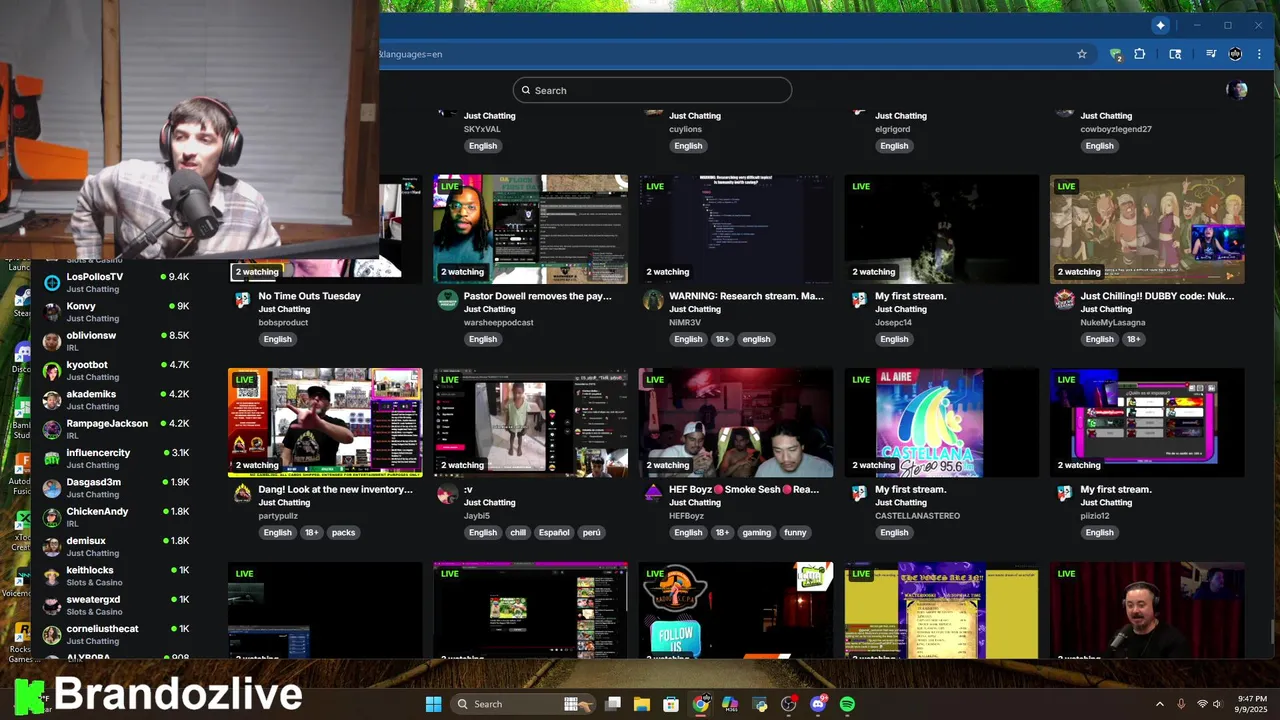1280x720 pixels.
Task: Click influencercity avatar in sidebar
Action: [52, 458]
